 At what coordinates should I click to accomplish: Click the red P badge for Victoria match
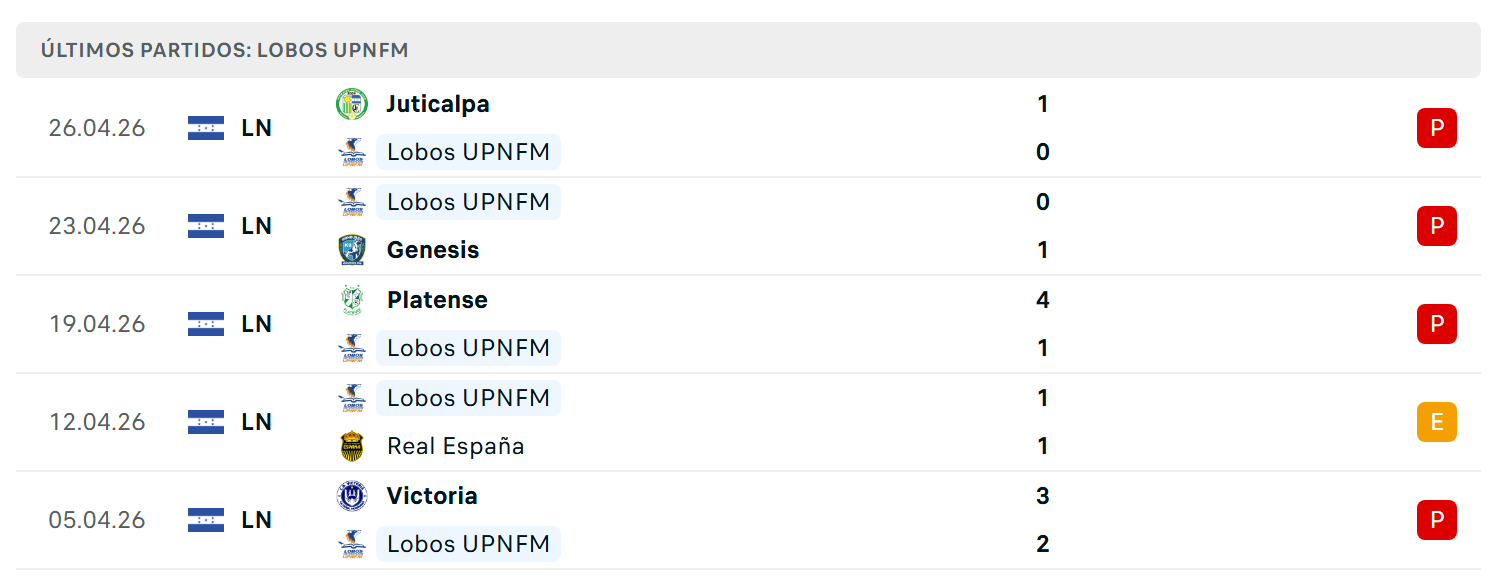pyautogui.click(x=1437, y=520)
